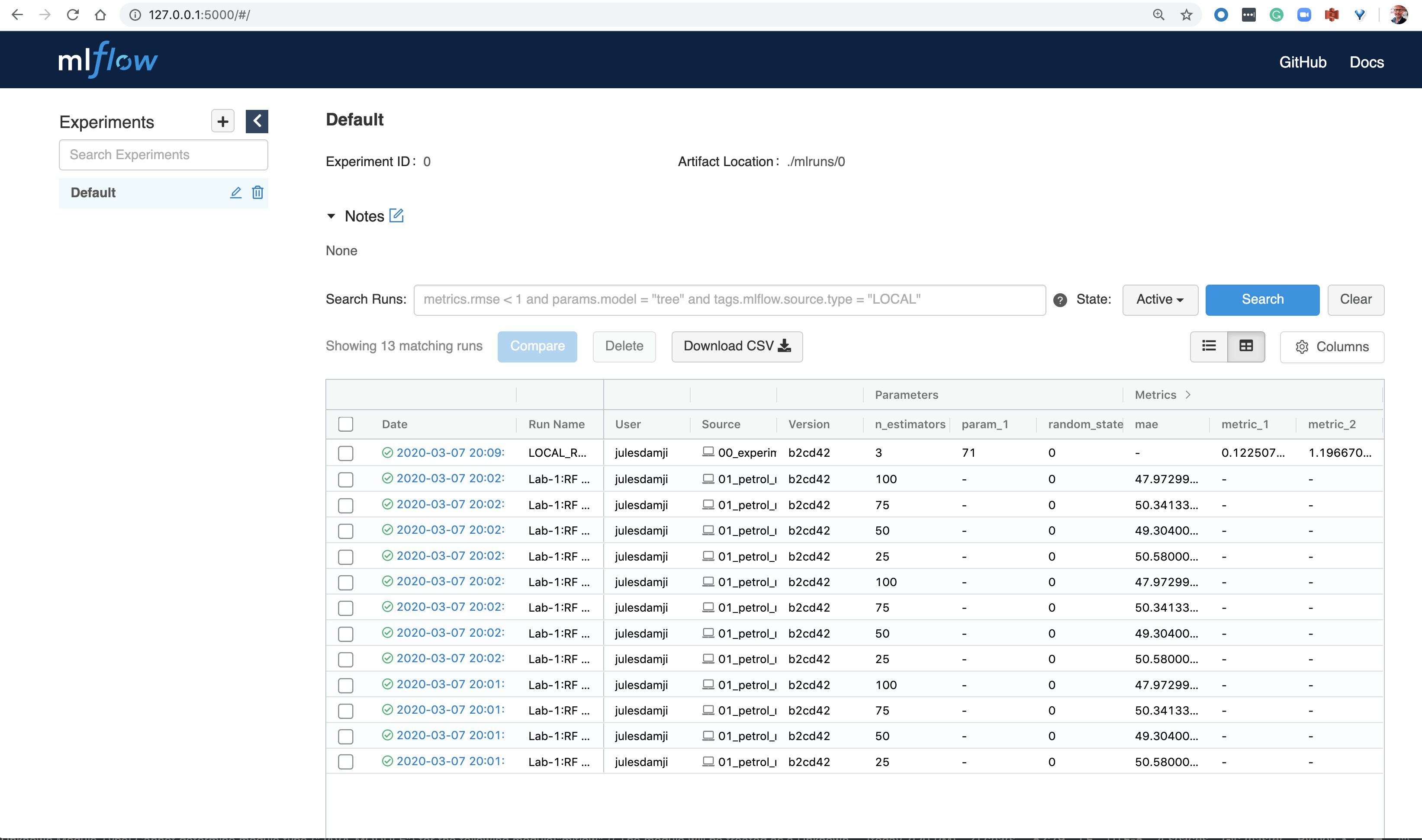Open the GitHub link in header

[1303, 62]
